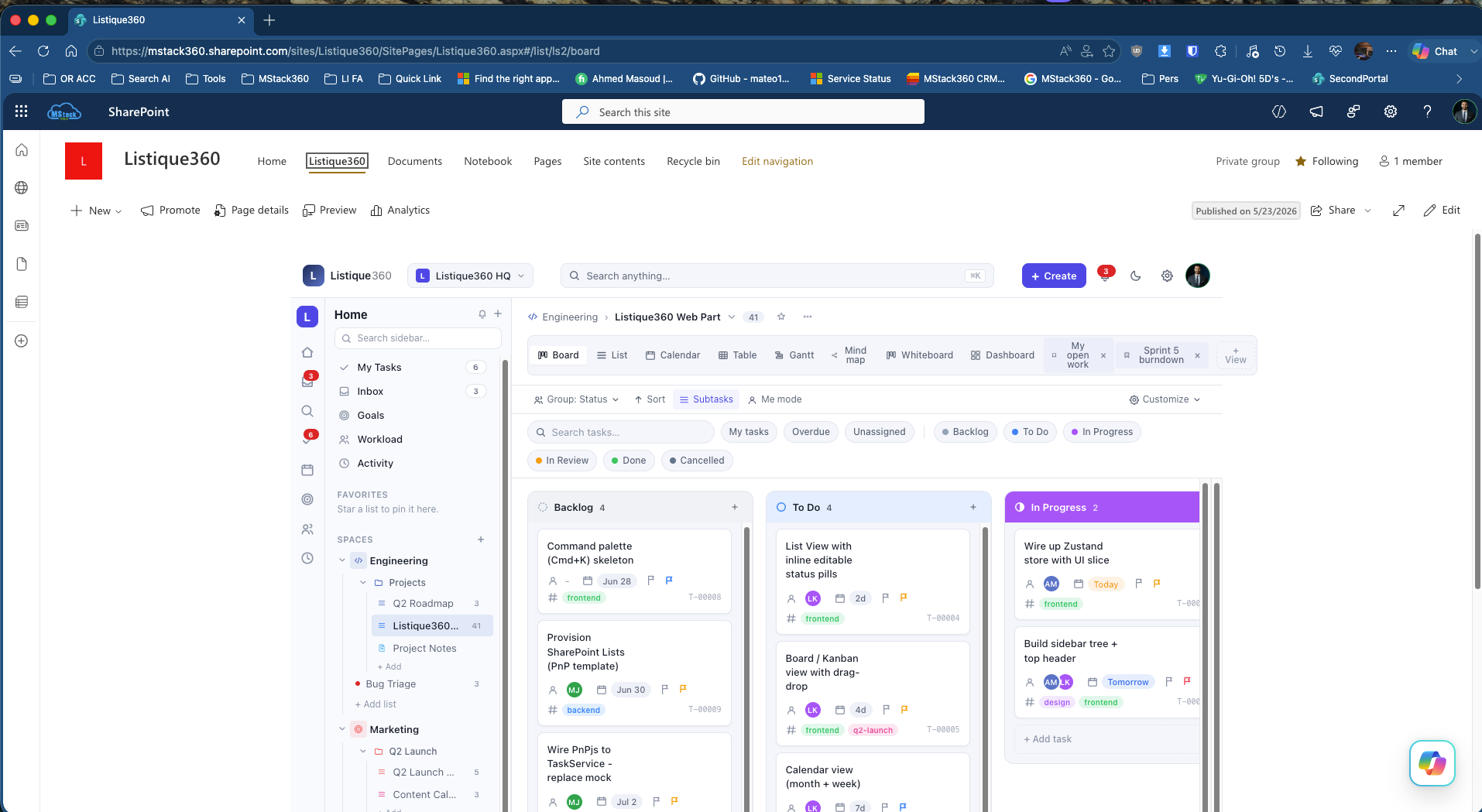Open the Project Notes document
Viewport: 1482px width, 812px height.
pos(431,648)
